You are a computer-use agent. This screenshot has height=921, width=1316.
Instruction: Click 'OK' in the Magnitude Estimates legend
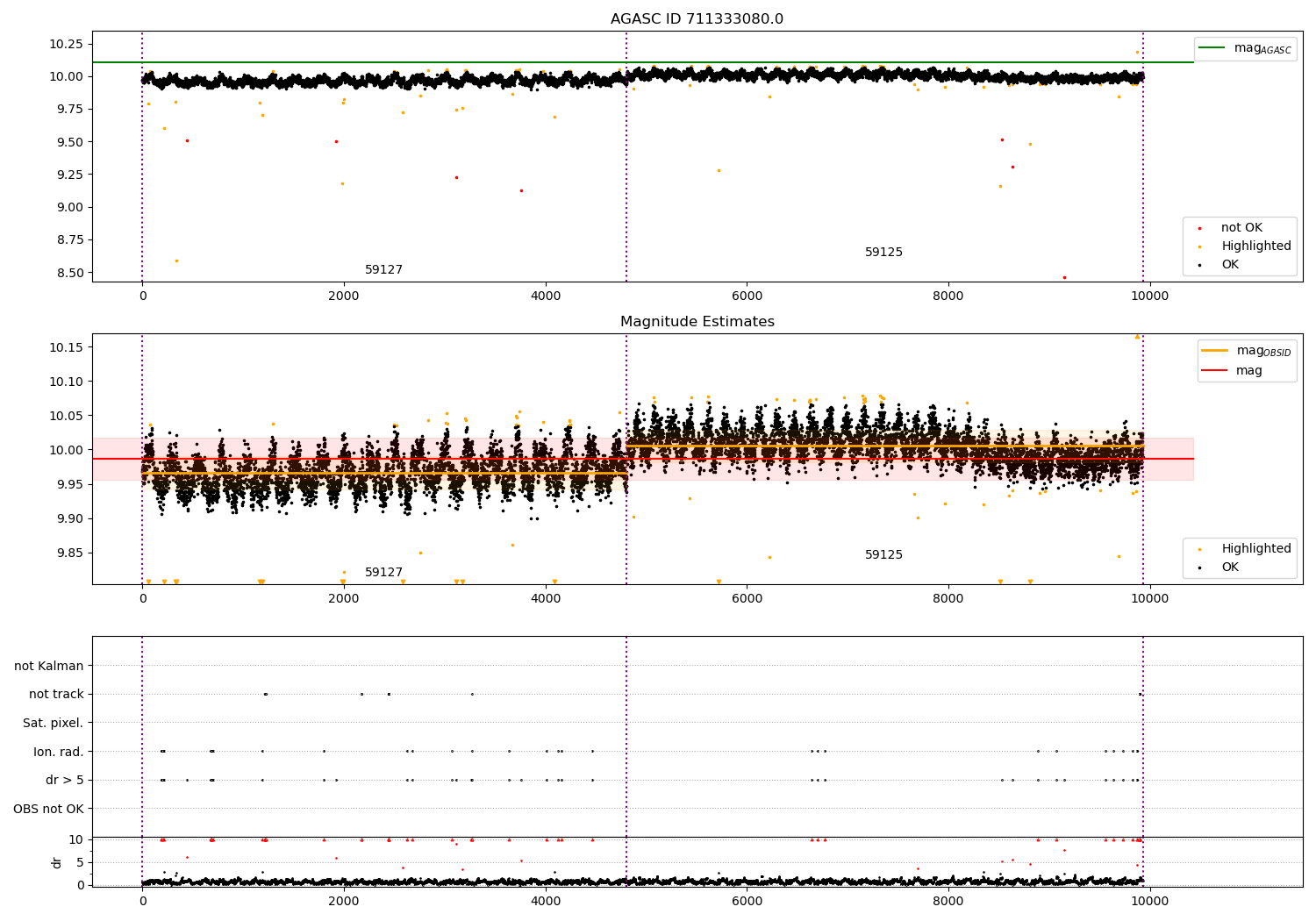coord(1230,568)
